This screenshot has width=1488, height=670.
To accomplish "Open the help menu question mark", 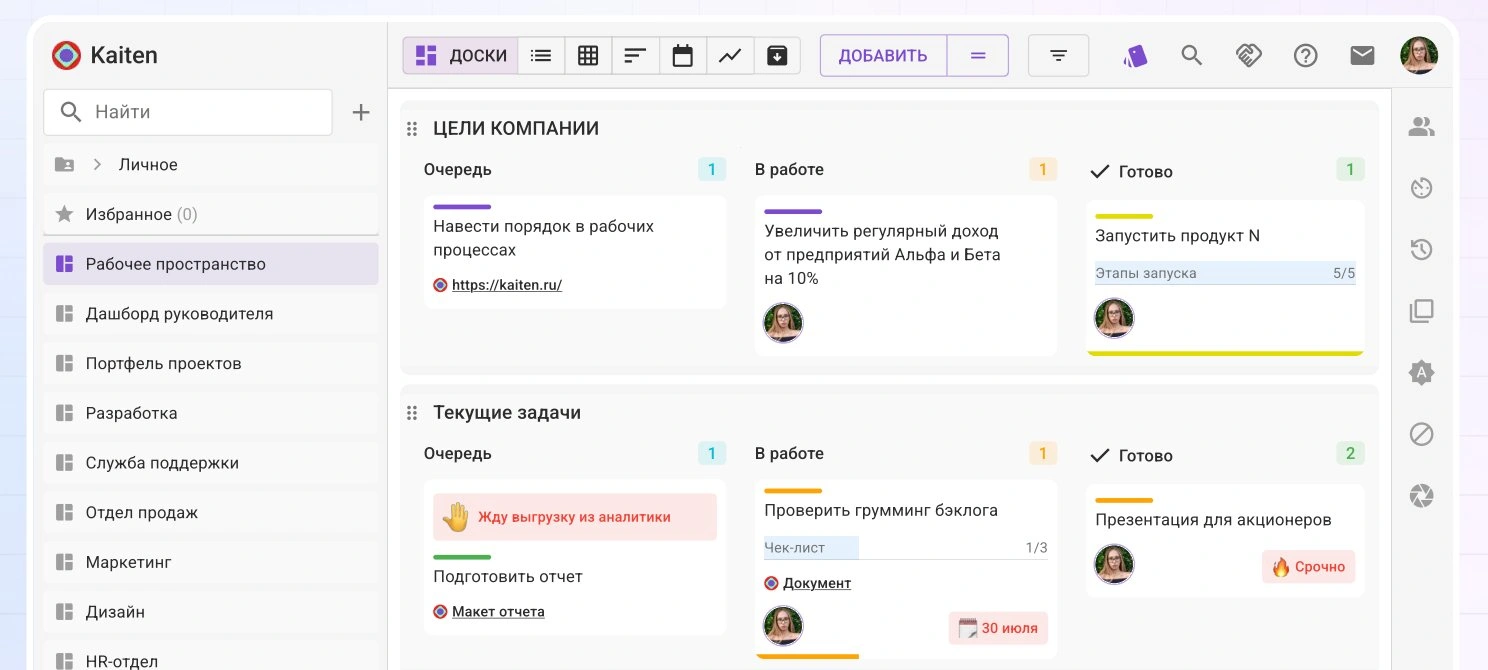I will point(1306,55).
